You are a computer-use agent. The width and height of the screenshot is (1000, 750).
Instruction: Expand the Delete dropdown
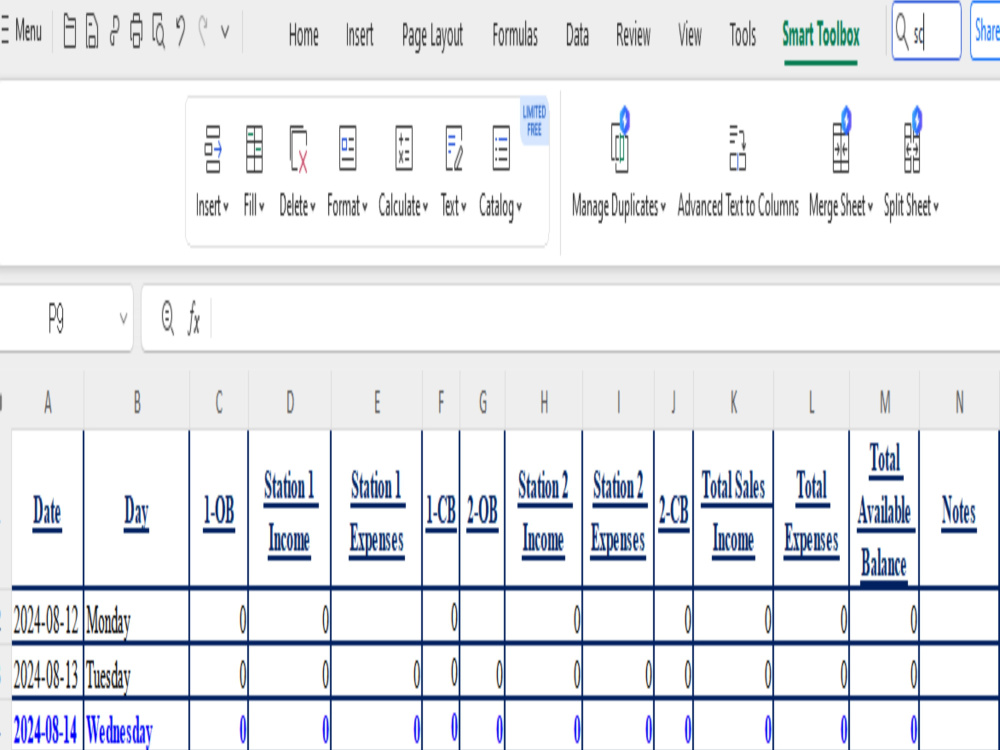tap(297, 206)
